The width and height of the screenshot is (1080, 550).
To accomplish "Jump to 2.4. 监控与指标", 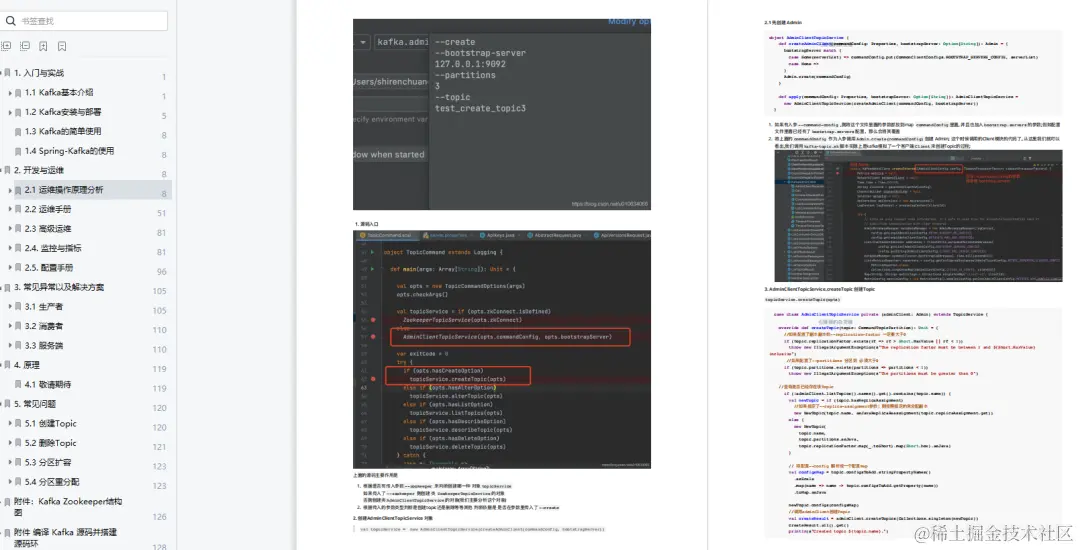I will (x=53, y=248).
